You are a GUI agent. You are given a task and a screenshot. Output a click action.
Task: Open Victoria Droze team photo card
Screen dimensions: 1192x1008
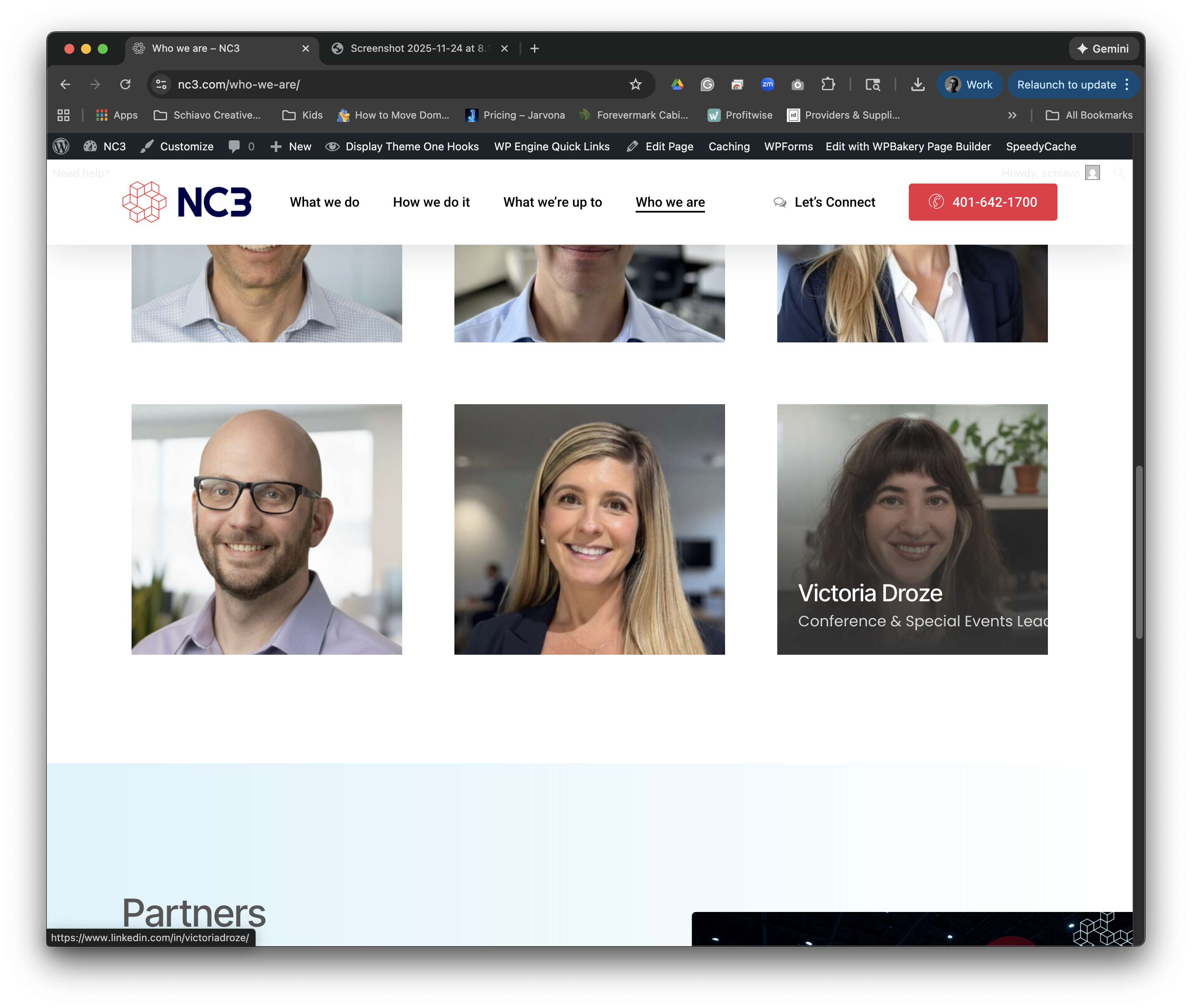[911, 529]
